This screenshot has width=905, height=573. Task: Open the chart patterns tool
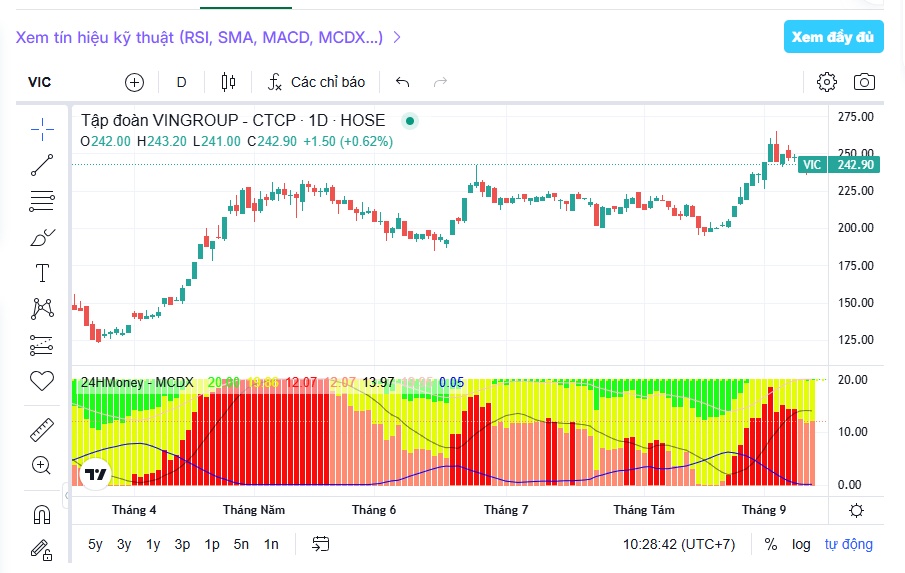click(42, 309)
